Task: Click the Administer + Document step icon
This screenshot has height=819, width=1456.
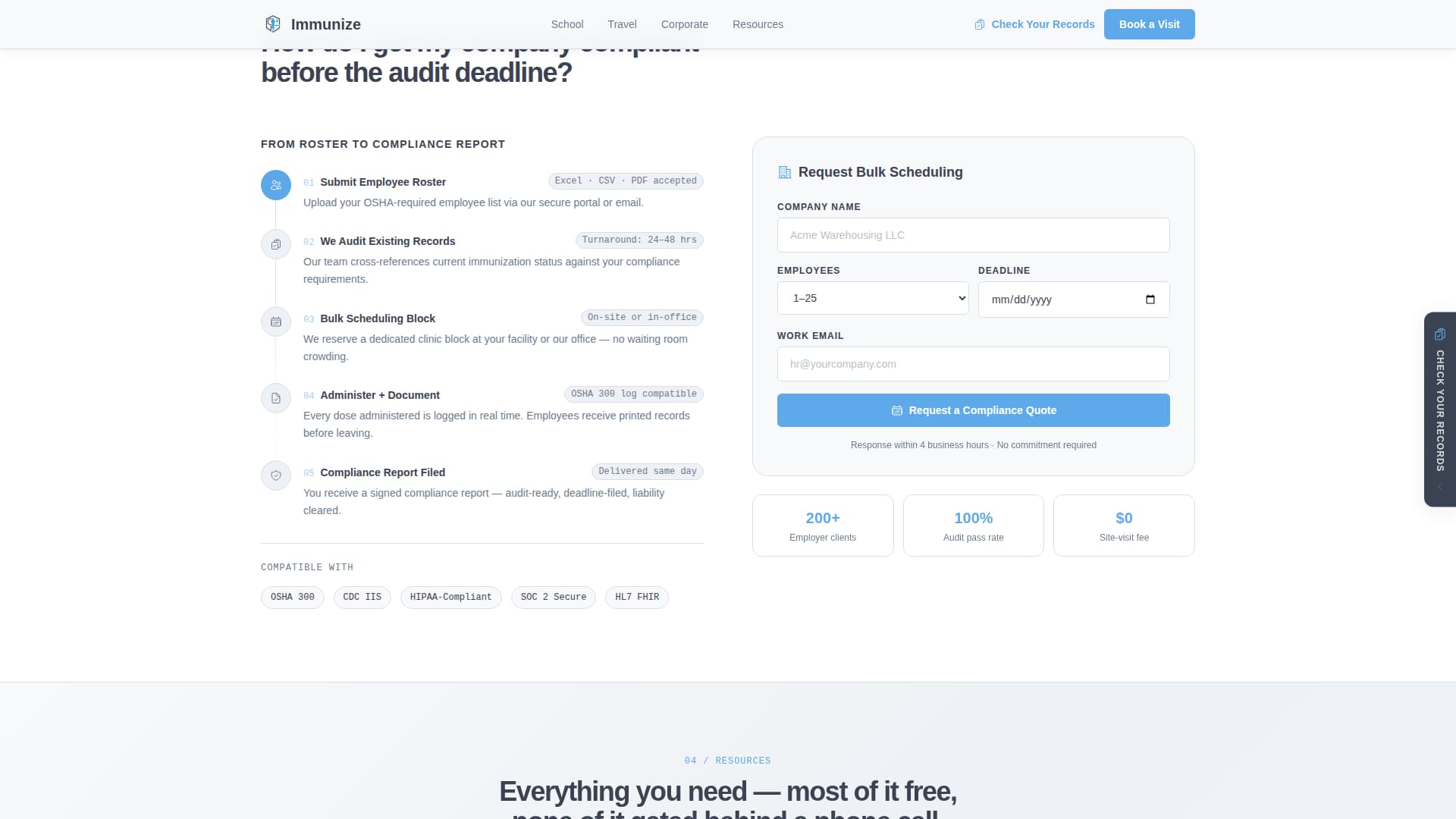Action: (276, 398)
